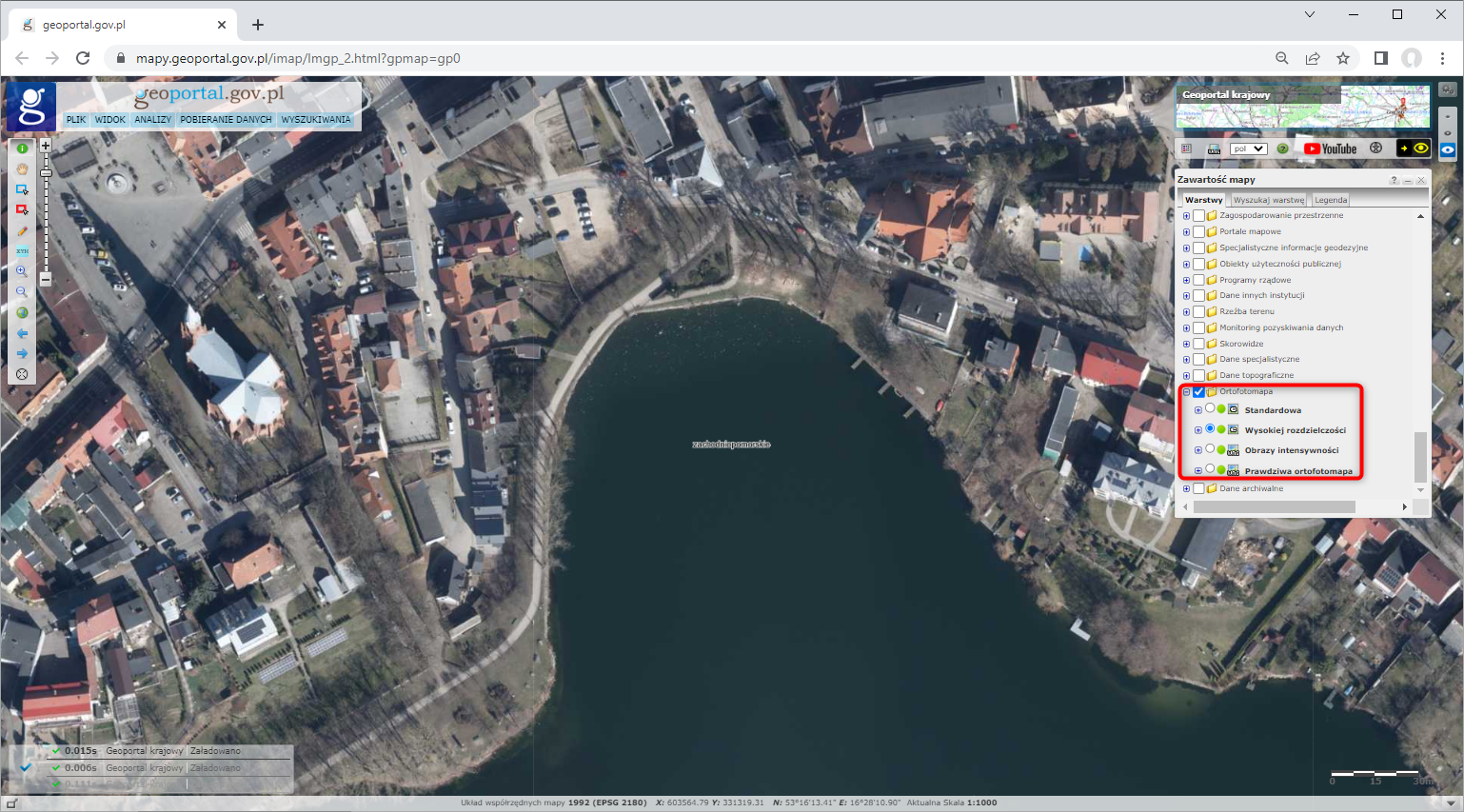
Task: Select the hand pan tool
Action: click(x=22, y=168)
